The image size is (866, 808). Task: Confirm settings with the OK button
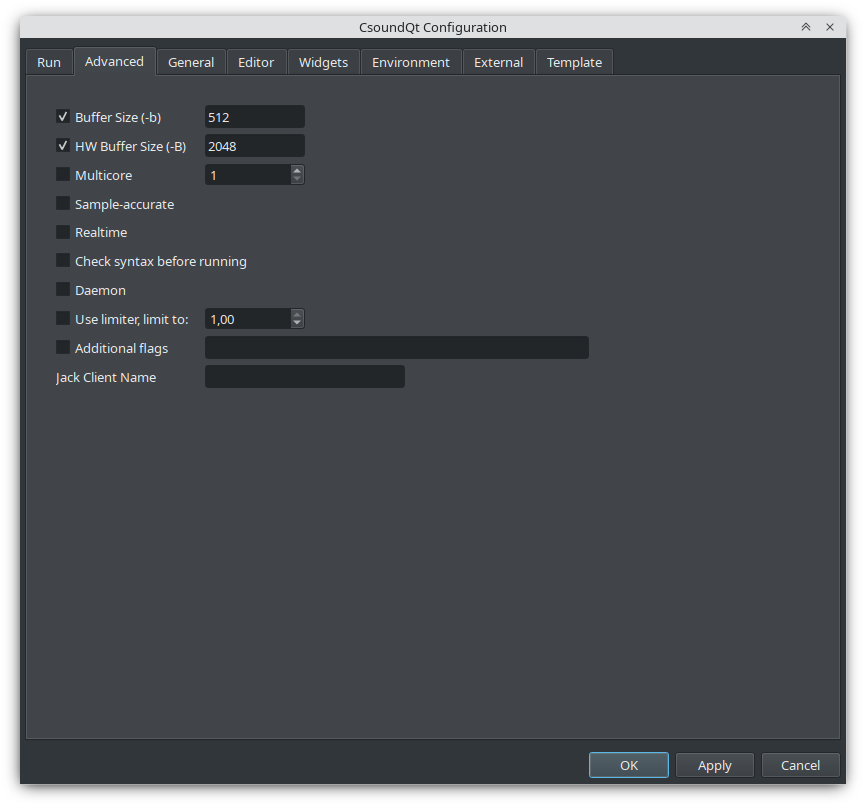click(x=629, y=765)
